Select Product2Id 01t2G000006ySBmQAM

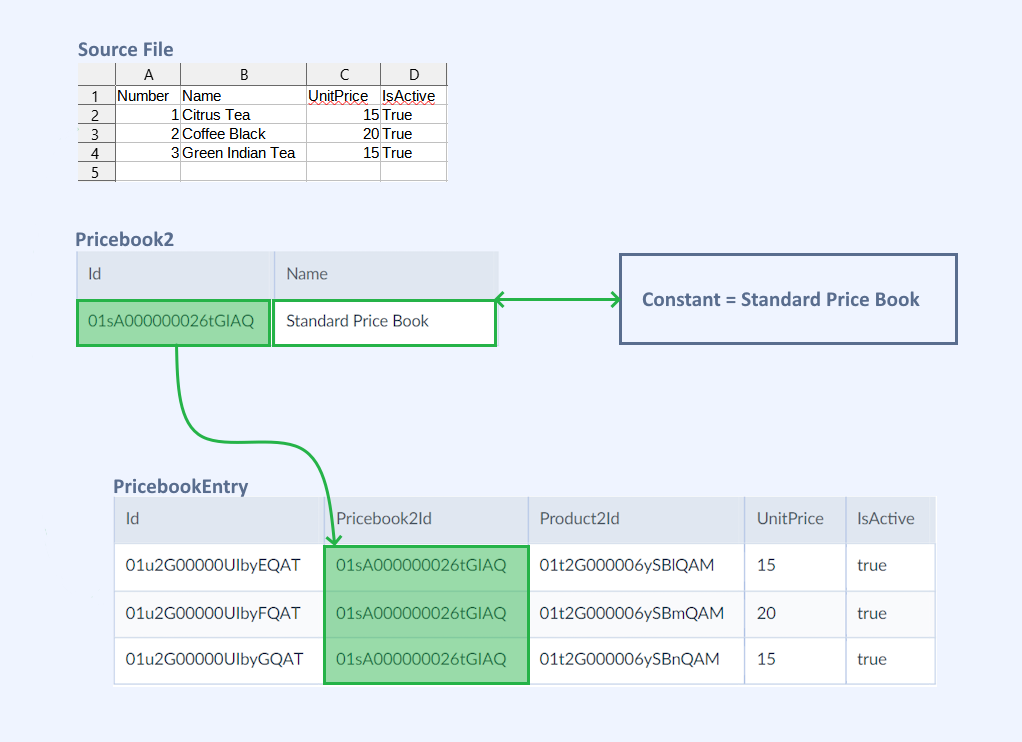pos(636,614)
